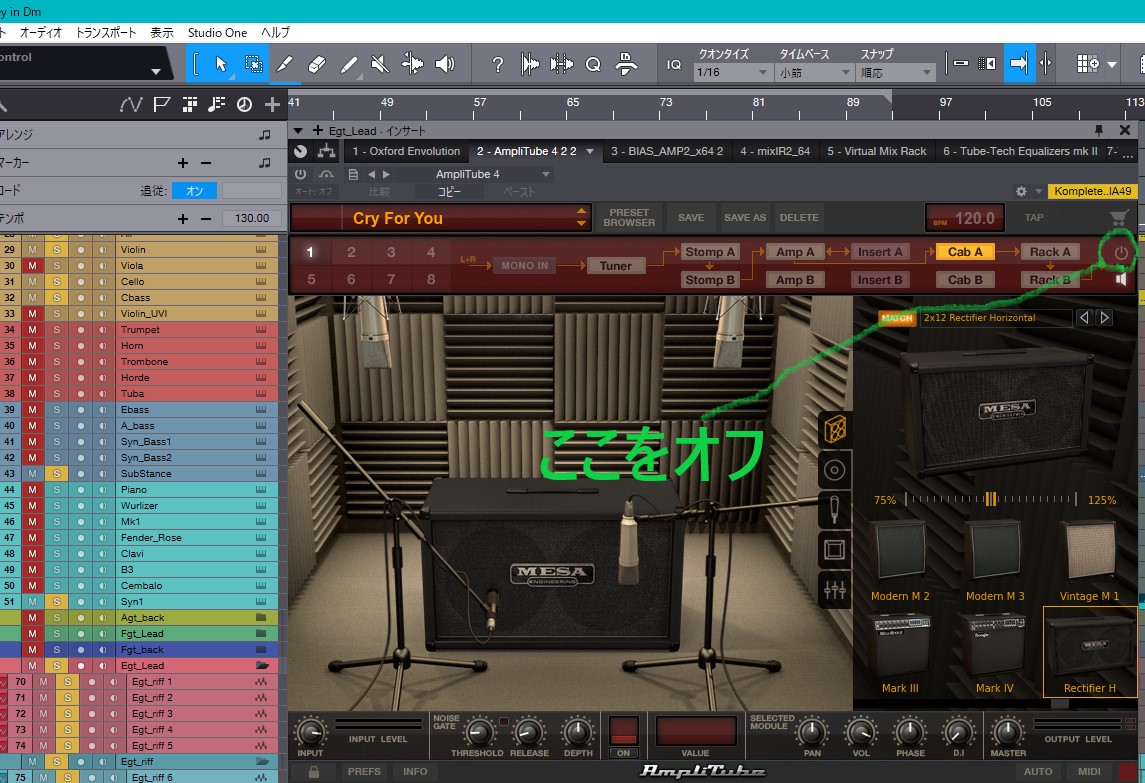Click the DELETE preset button
This screenshot has height=783, width=1145.
pyautogui.click(x=799, y=218)
